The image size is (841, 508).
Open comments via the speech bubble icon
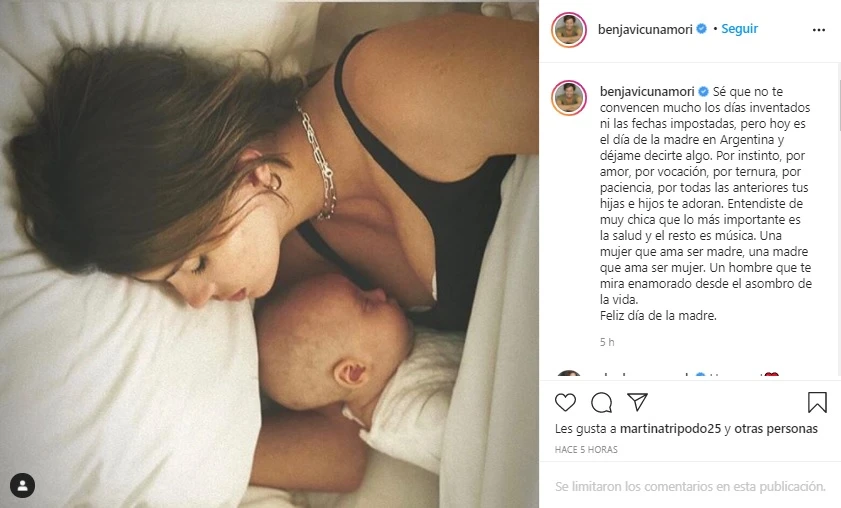coord(601,402)
